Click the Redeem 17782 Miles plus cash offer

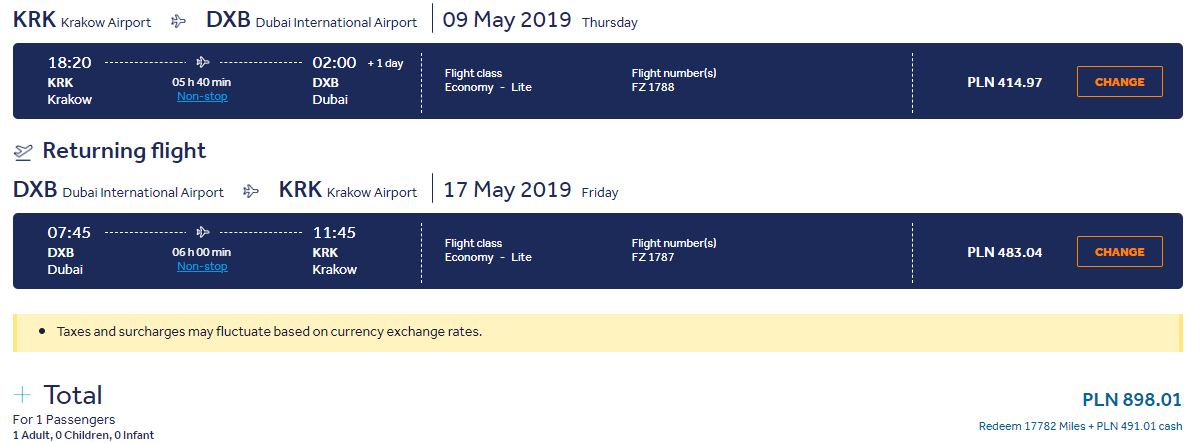1080,425
